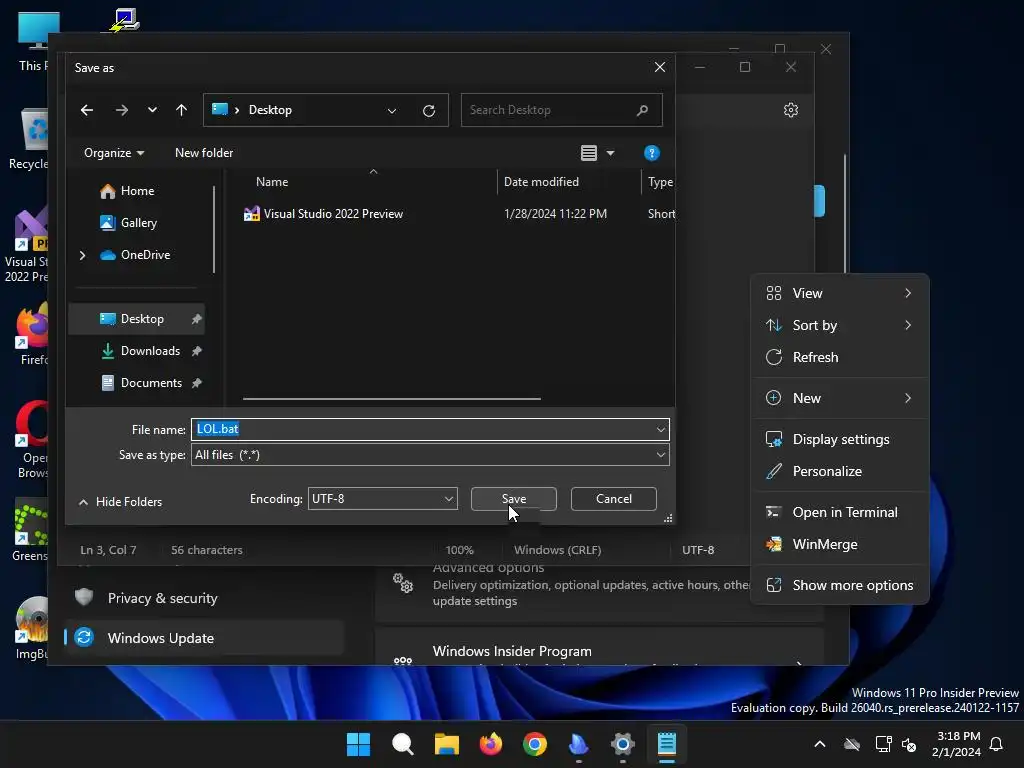Screen dimensions: 1024x768
Task: Open New submenu in context menu
Action: coord(839,398)
